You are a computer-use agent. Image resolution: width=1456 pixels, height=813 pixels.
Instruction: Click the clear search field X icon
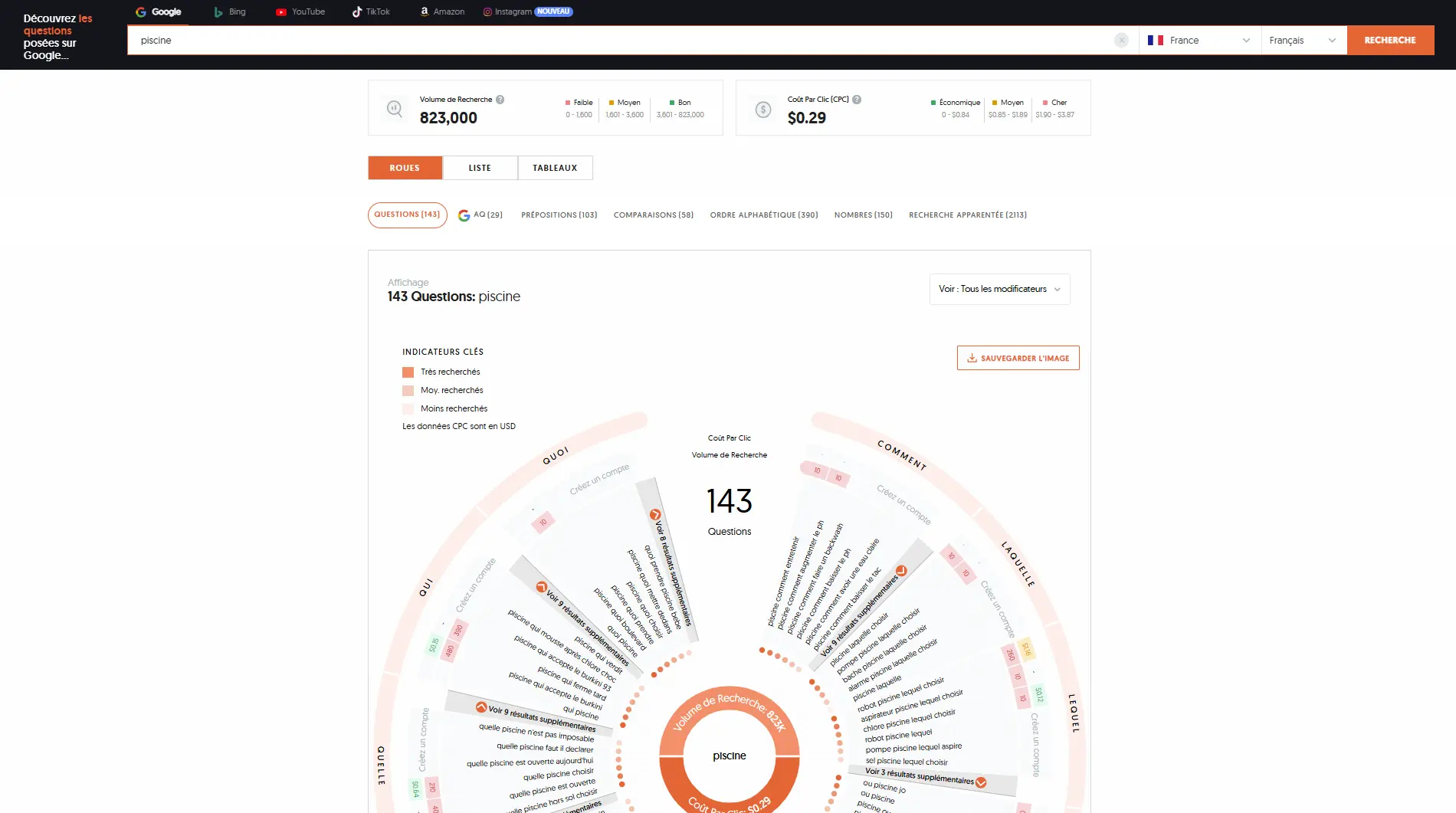(x=1121, y=41)
